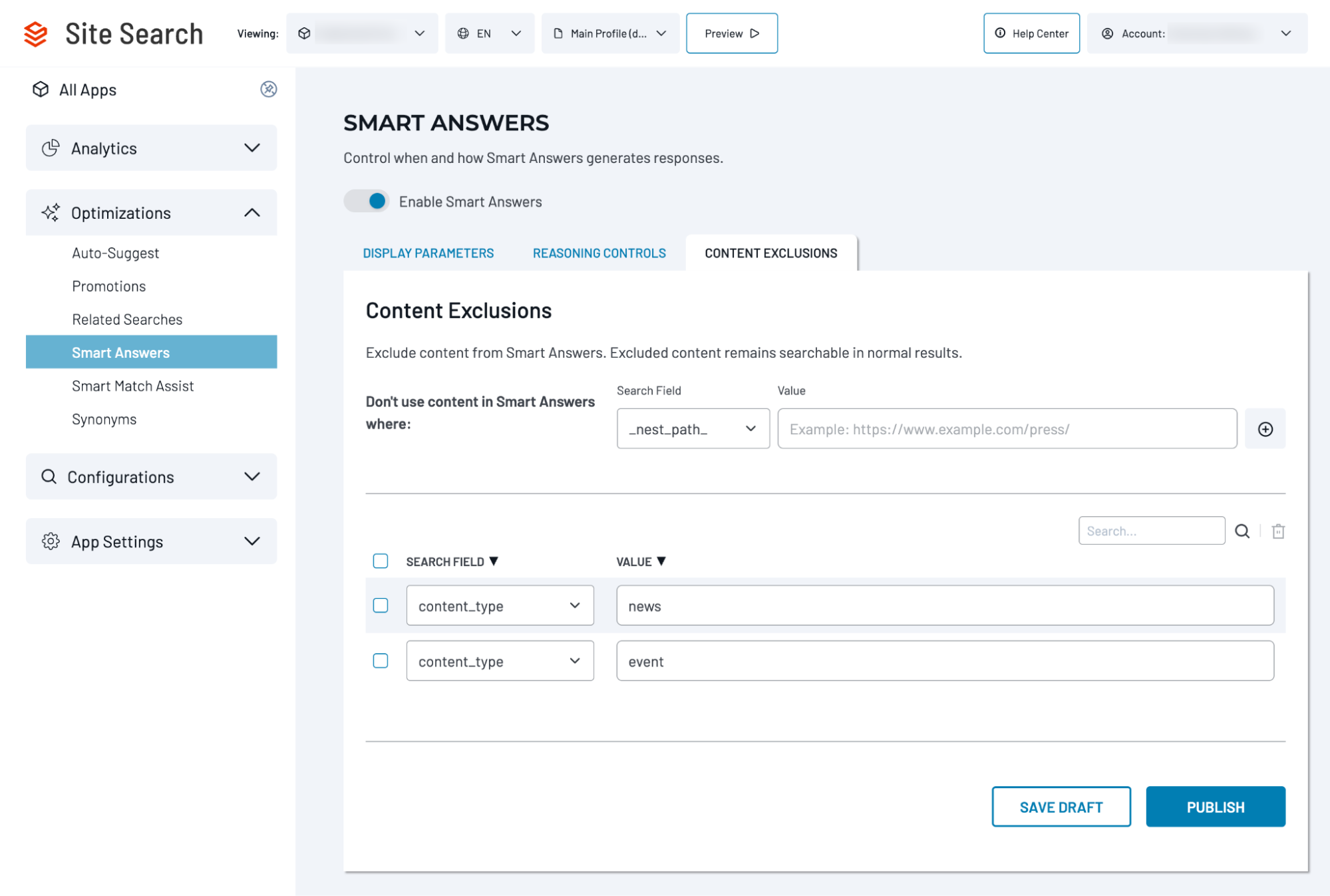The image size is (1330, 896).
Task: Click the Help Center info icon
Action: [999, 33]
